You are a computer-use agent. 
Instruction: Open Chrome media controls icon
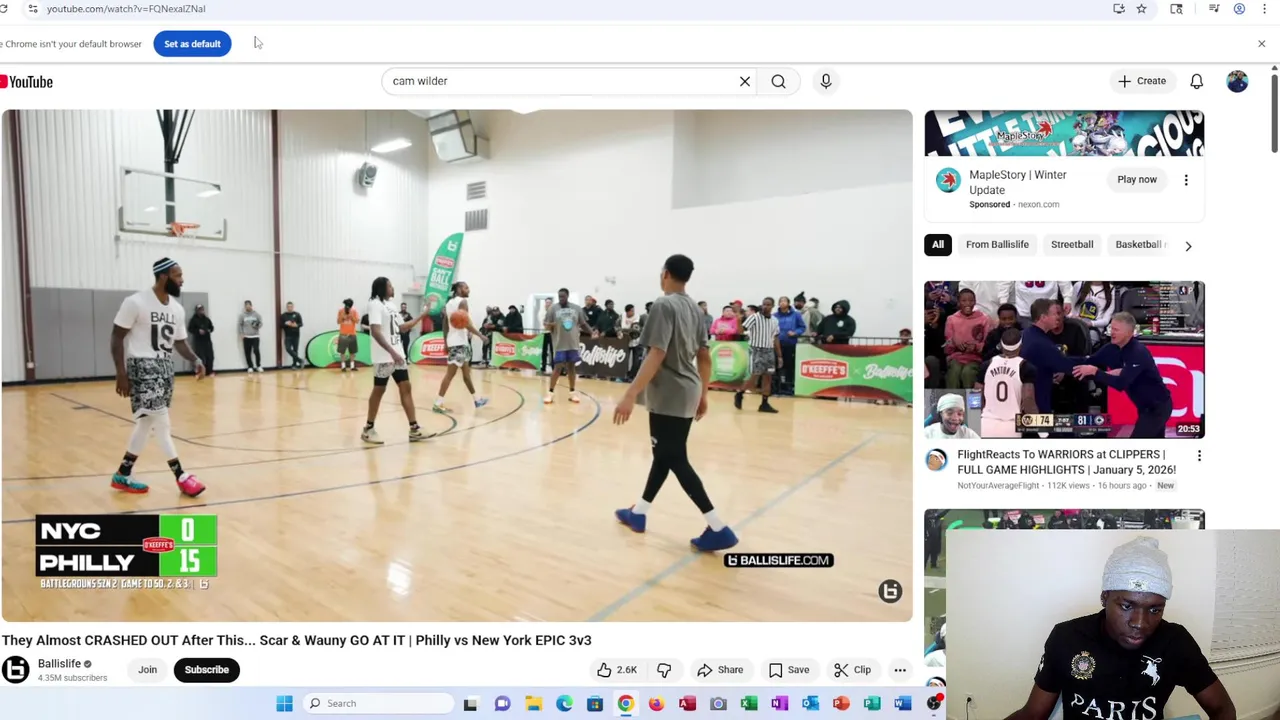click(x=1214, y=9)
